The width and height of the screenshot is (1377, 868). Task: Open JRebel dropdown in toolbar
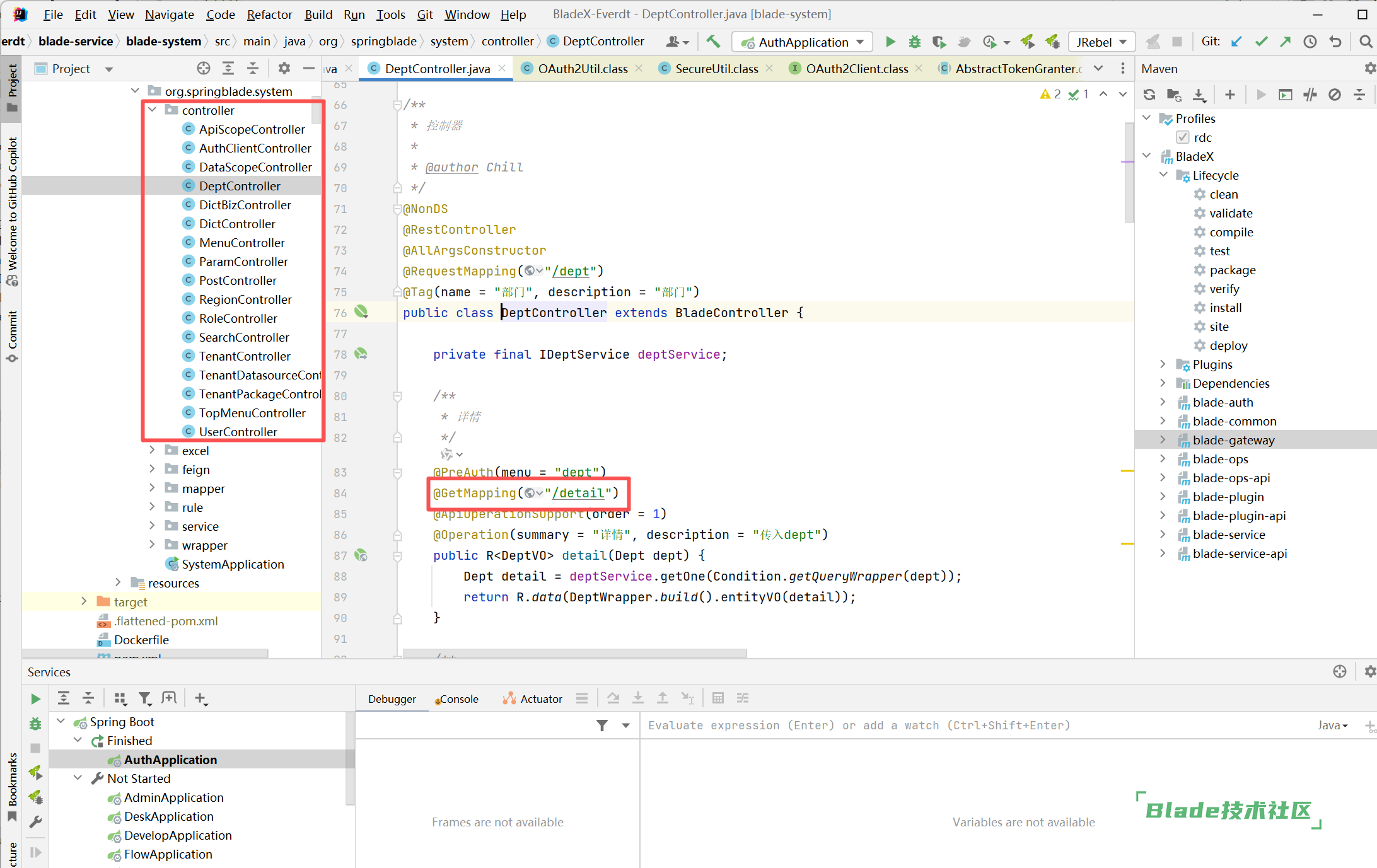point(1101,42)
